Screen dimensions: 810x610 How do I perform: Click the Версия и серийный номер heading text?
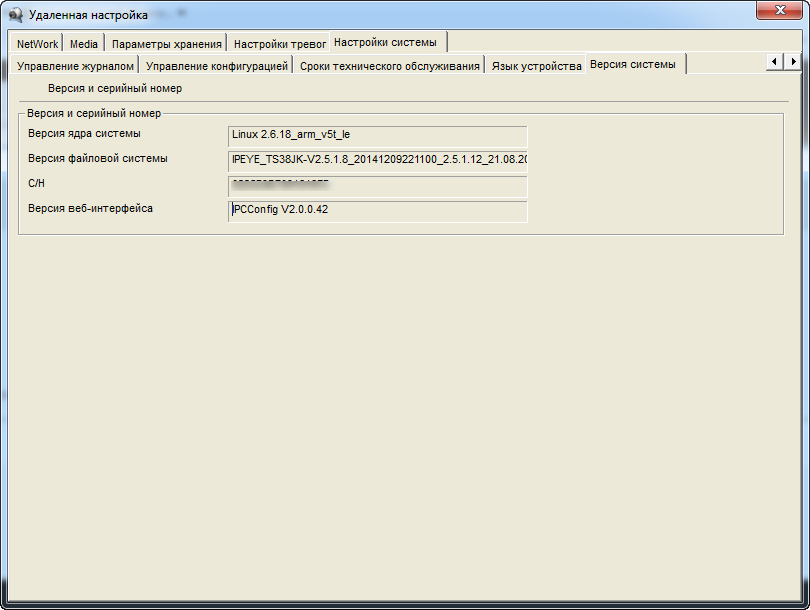[x=115, y=88]
